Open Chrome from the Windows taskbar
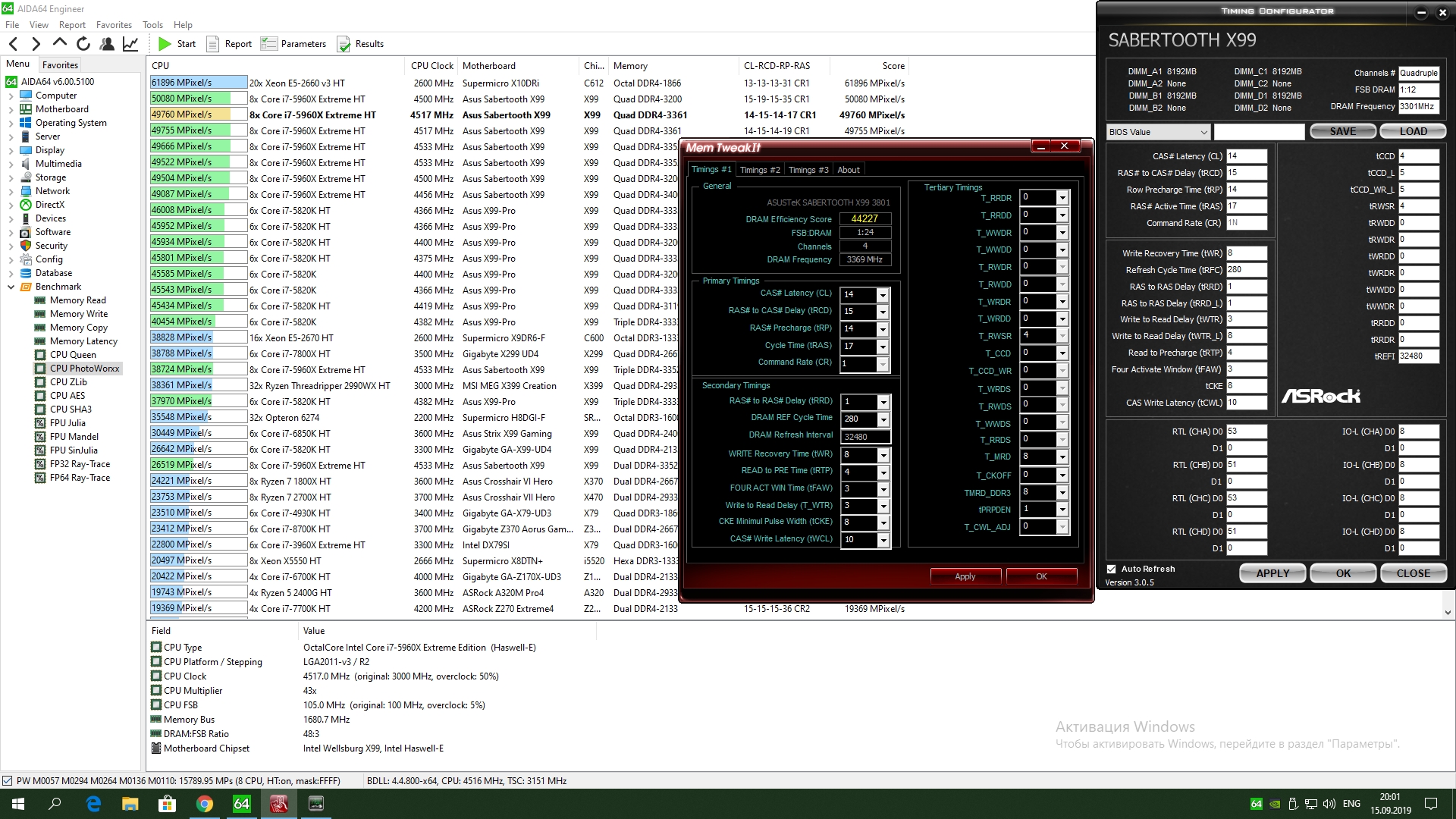Screen dimensions: 1456x819 204,804
